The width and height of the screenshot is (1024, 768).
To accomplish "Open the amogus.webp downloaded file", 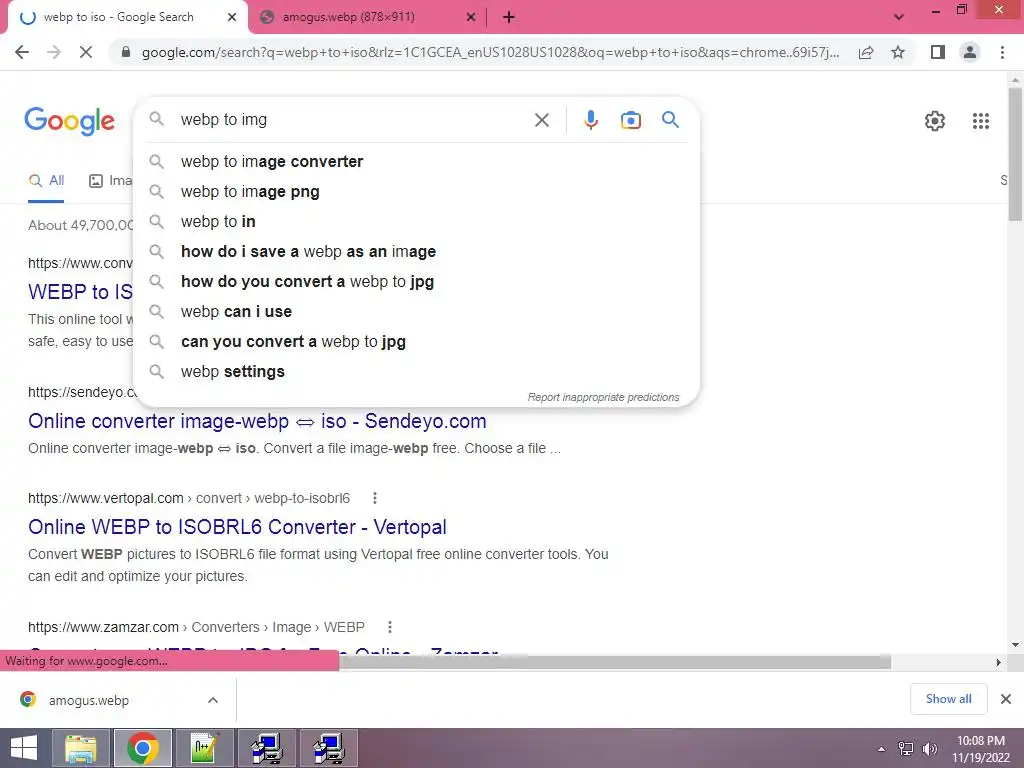I will coord(89,700).
